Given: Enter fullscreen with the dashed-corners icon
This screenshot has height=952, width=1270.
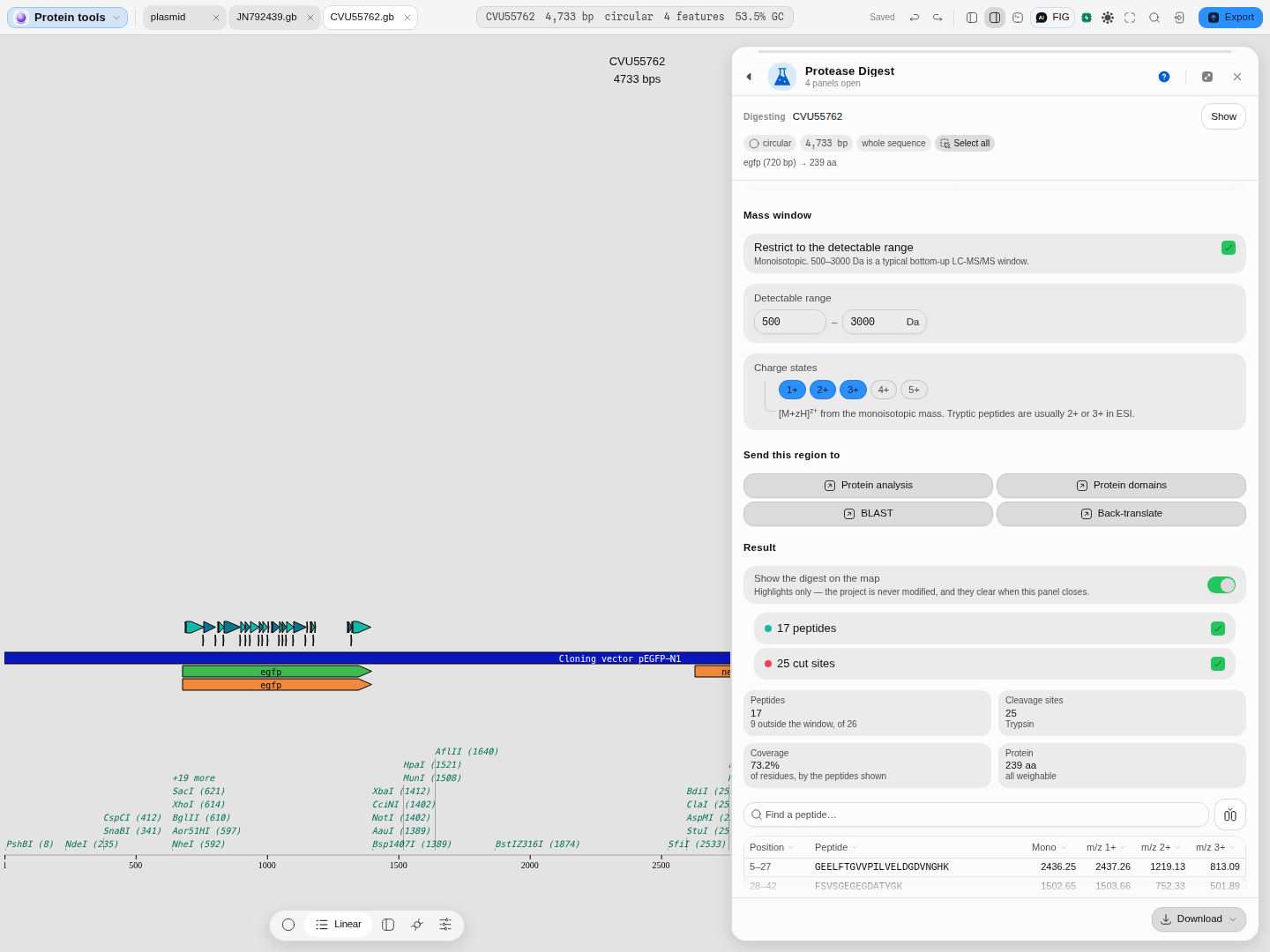Looking at the screenshot, I should point(1130,18).
